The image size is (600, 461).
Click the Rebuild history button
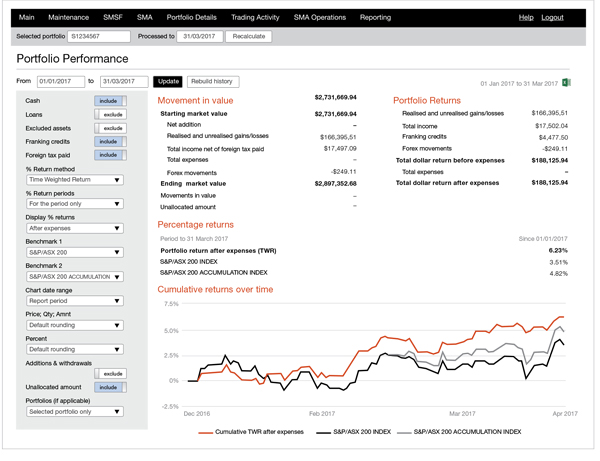point(213,81)
